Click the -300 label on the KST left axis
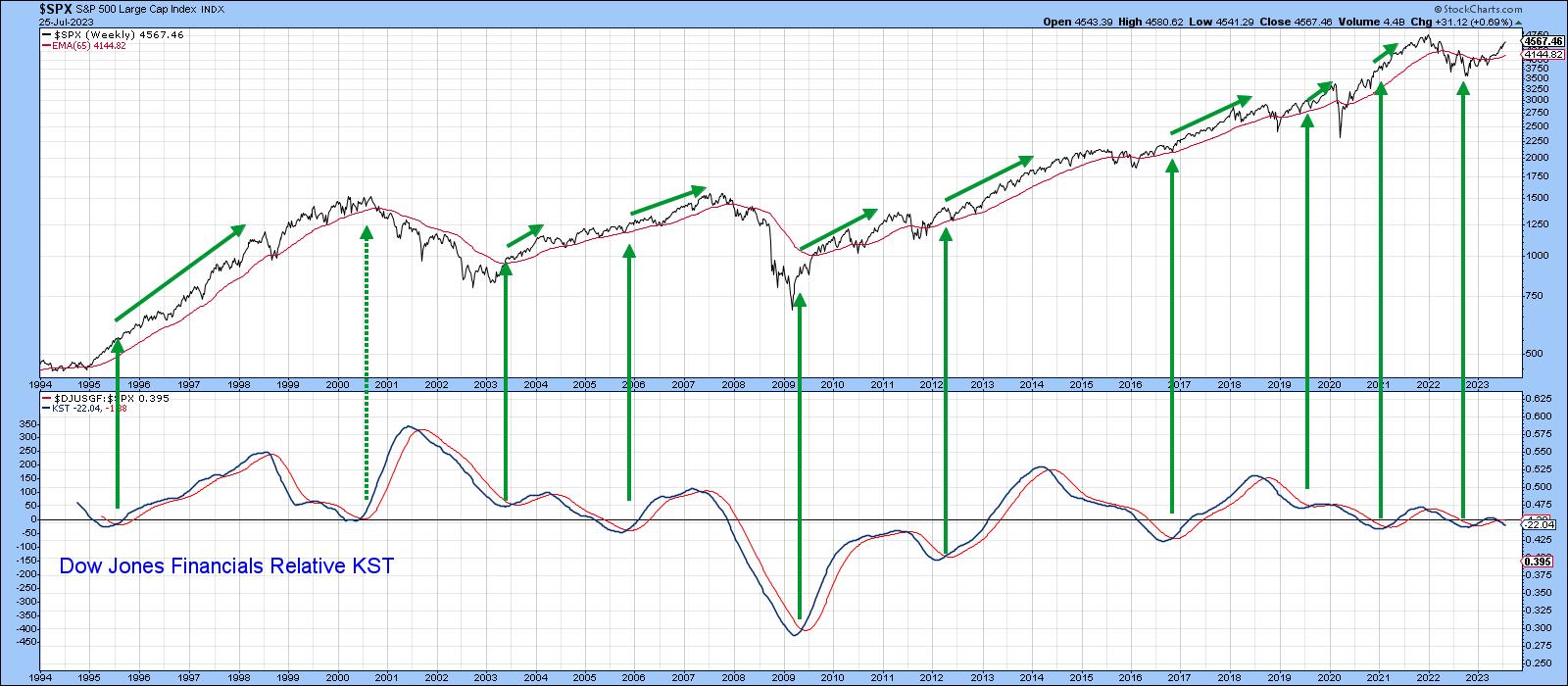The height and width of the screenshot is (686, 1568). (x=25, y=602)
